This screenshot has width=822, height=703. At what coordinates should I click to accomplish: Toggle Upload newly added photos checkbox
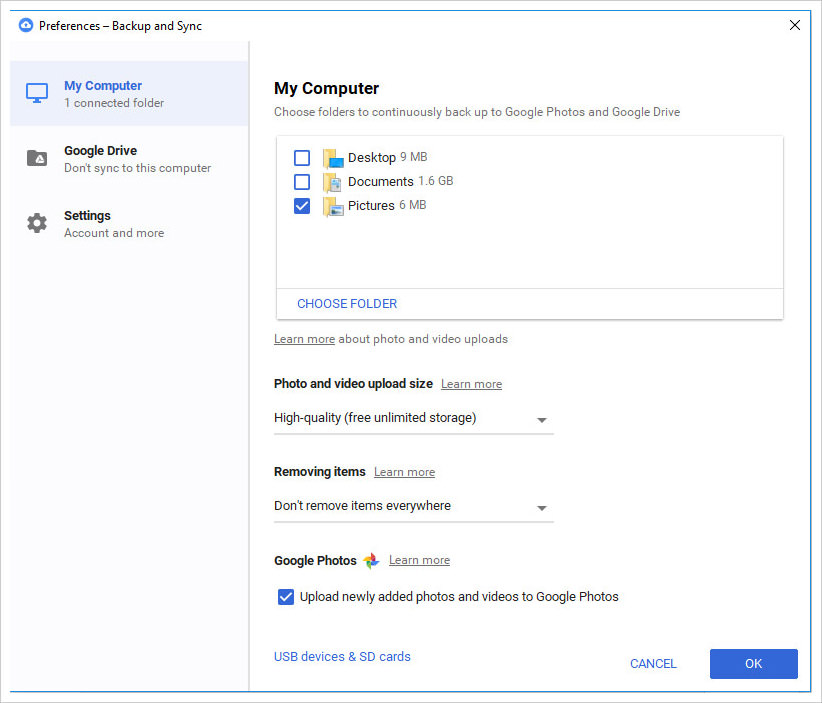click(286, 597)
